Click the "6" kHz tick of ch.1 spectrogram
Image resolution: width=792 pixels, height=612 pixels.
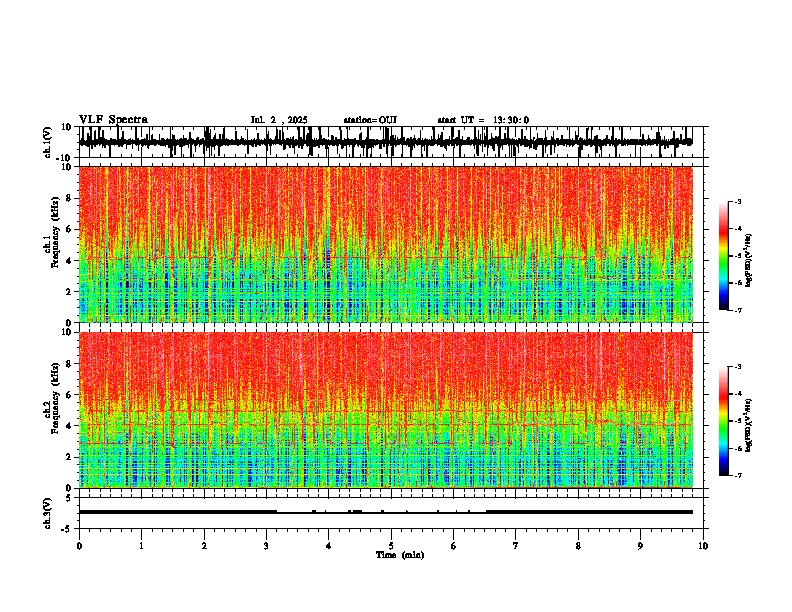[69, 230]
